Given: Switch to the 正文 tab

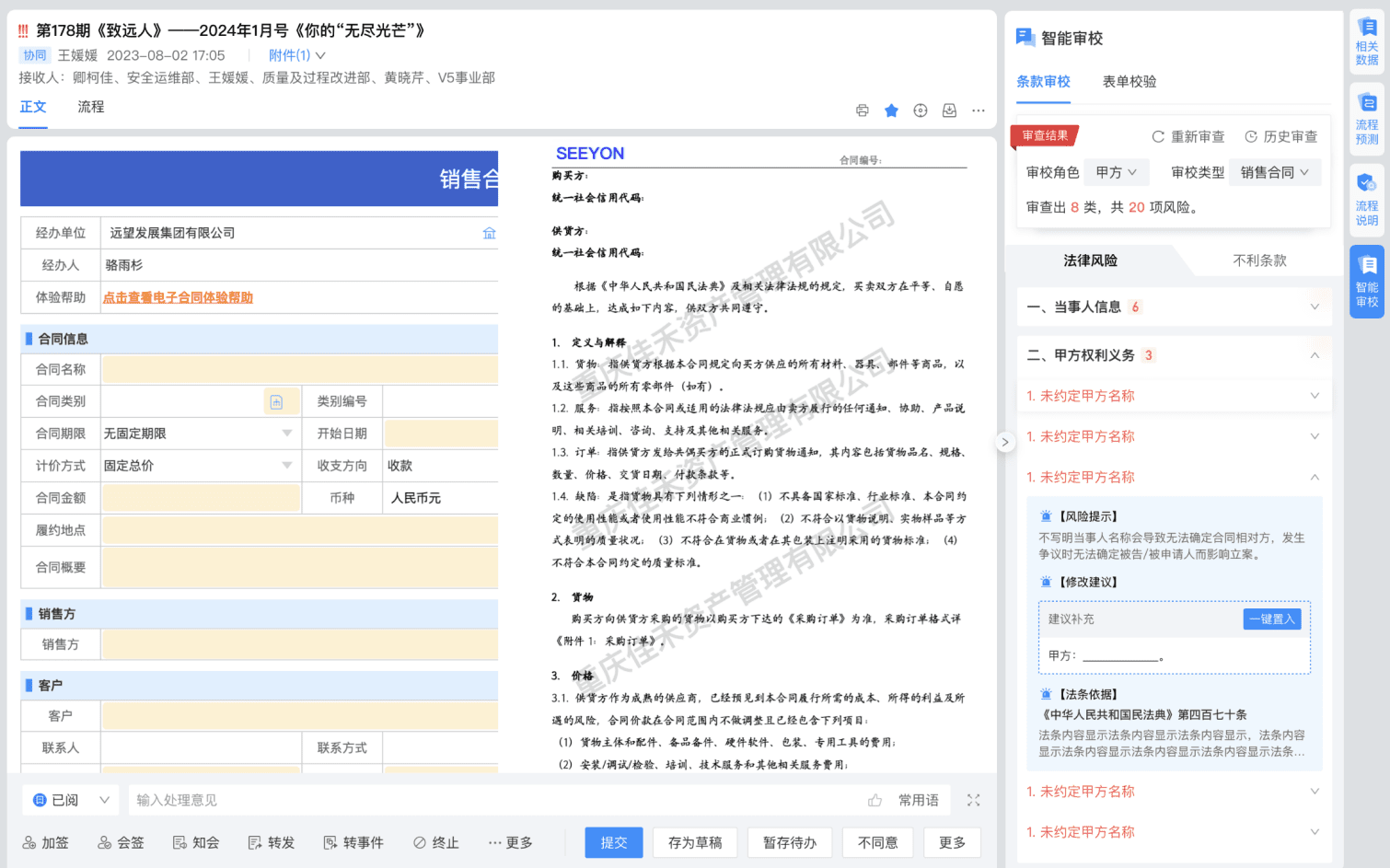Looking at the screenshot, I should click(33, 107).
